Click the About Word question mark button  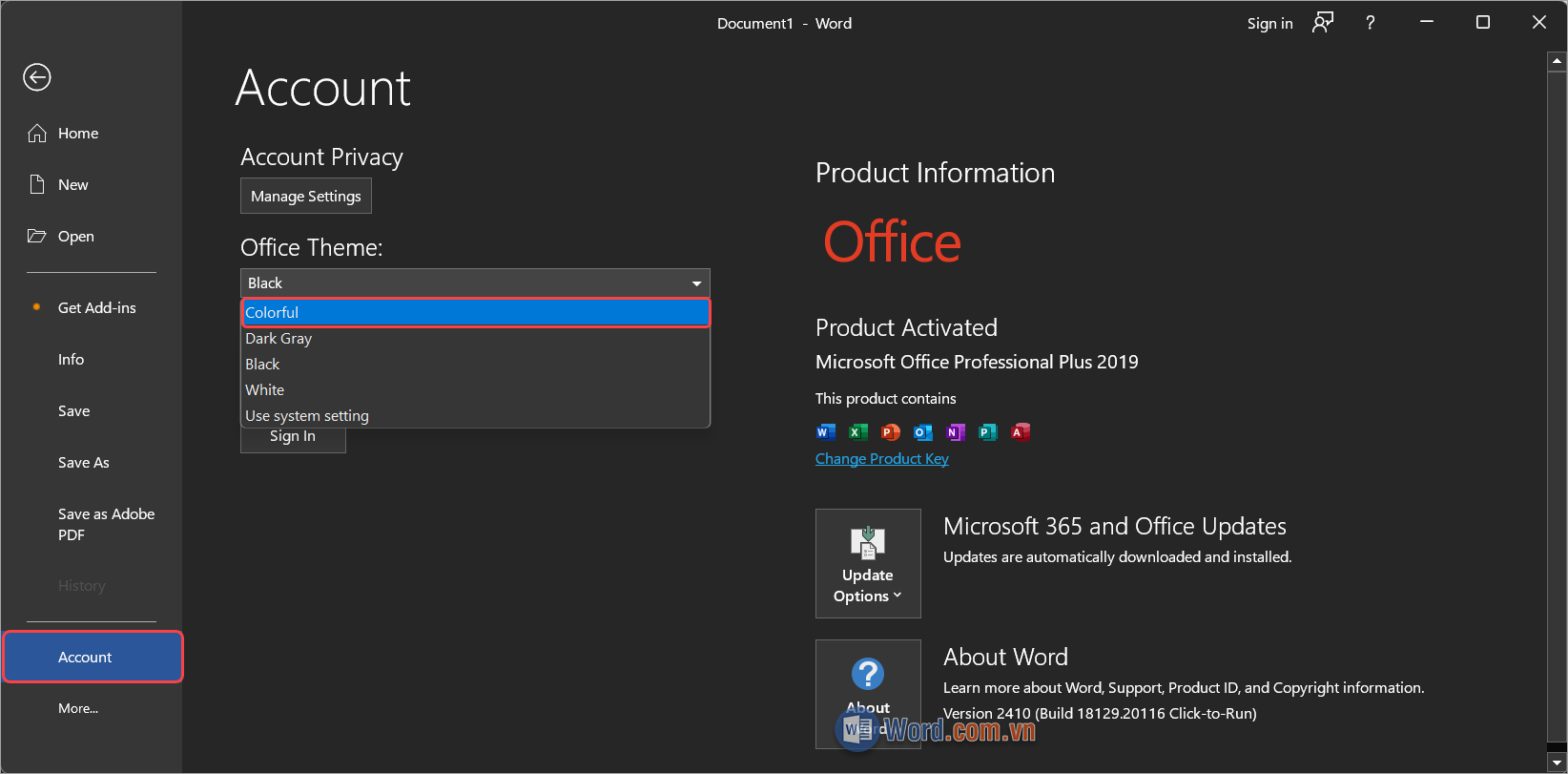coord(868,694)
